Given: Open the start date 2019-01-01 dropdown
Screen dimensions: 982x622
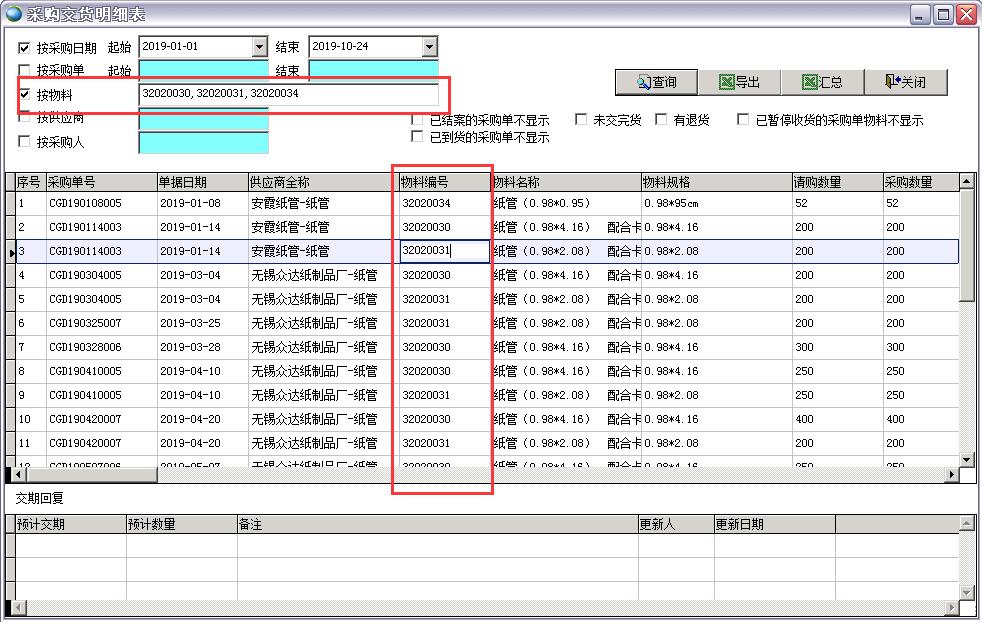Looking at the screenshot, I should pyautogui.click(x=259, y=47).
